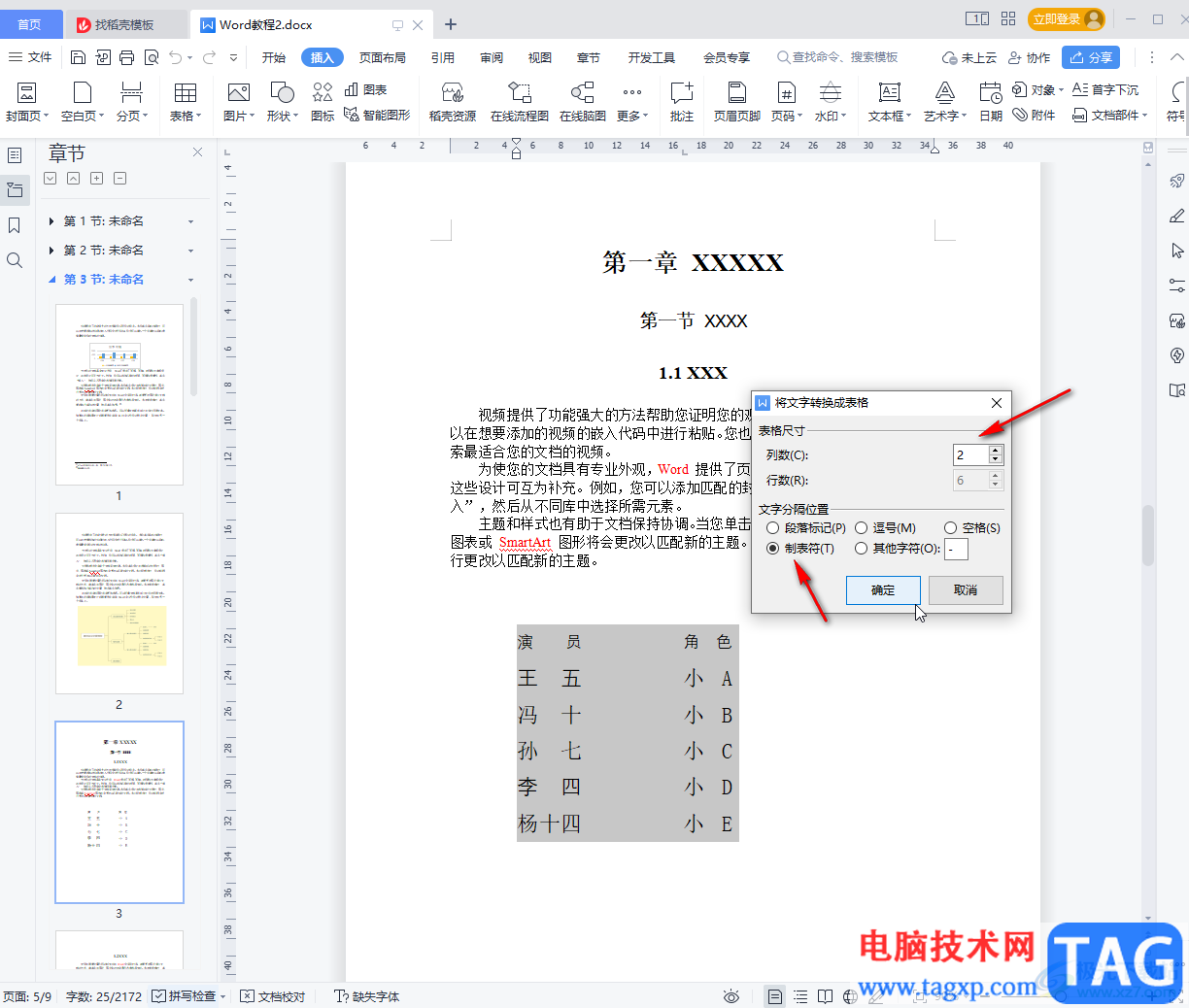Open the 对象 dropdown
Viewport: 1189px width, 1008px height.
click(1038, 89)
